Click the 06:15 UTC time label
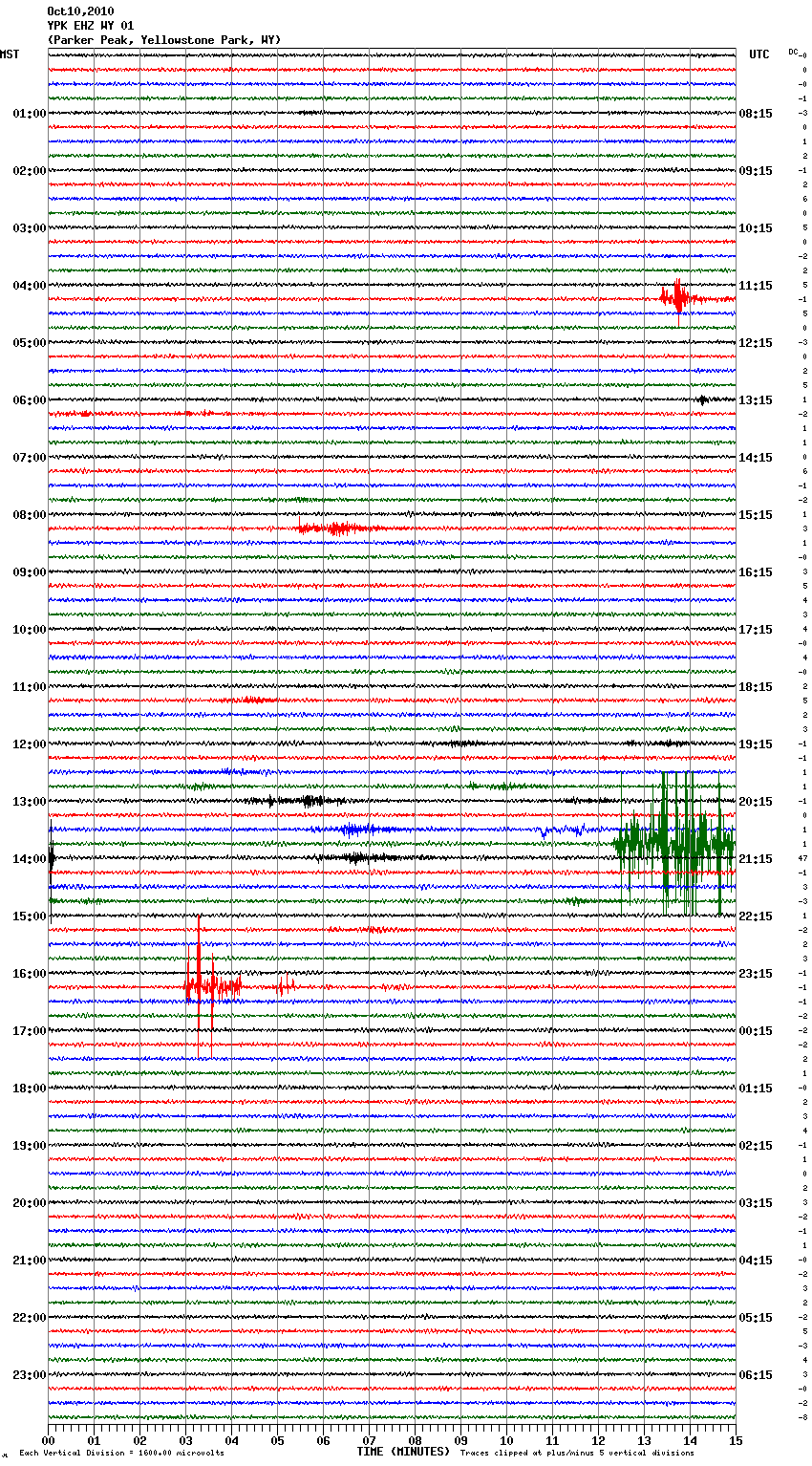This screenshot has width=812, height=1466. coord(756,1375)
